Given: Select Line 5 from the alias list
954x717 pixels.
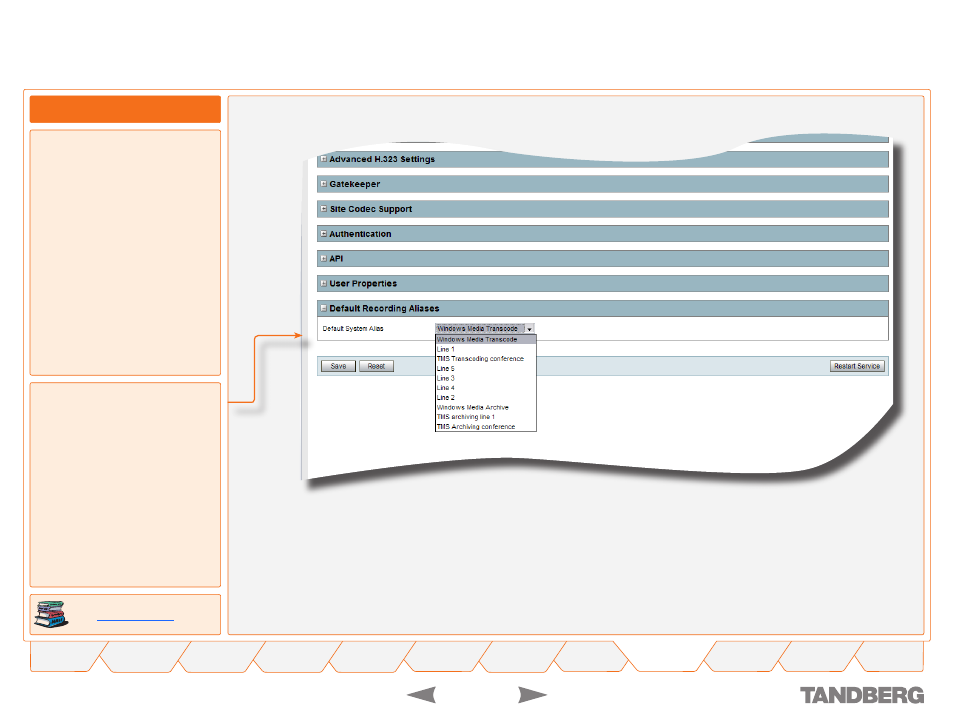Looking at the screenshot, I should tap(486, 369).
